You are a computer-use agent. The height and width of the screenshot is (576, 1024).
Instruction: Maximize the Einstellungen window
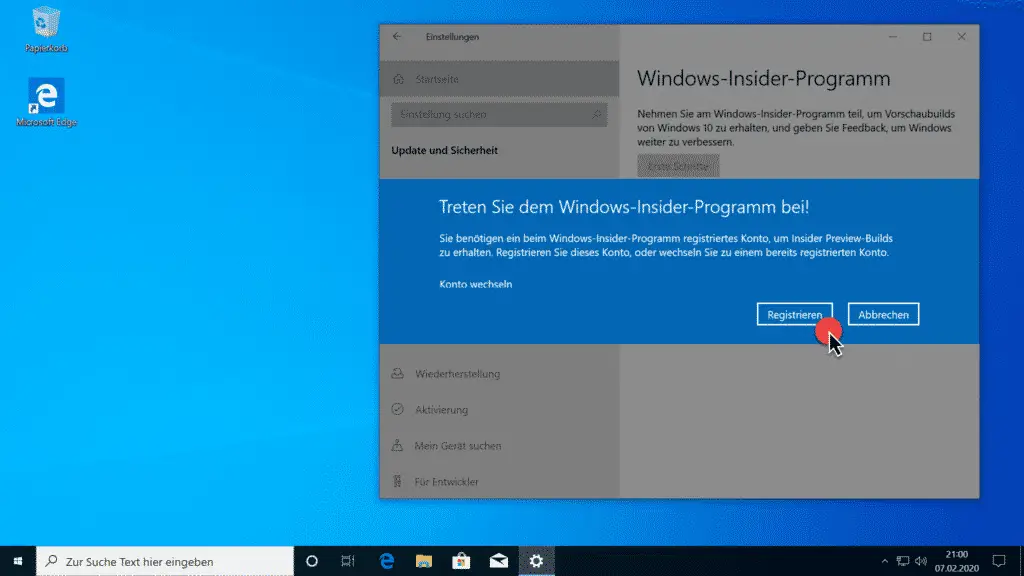(927, 37)
